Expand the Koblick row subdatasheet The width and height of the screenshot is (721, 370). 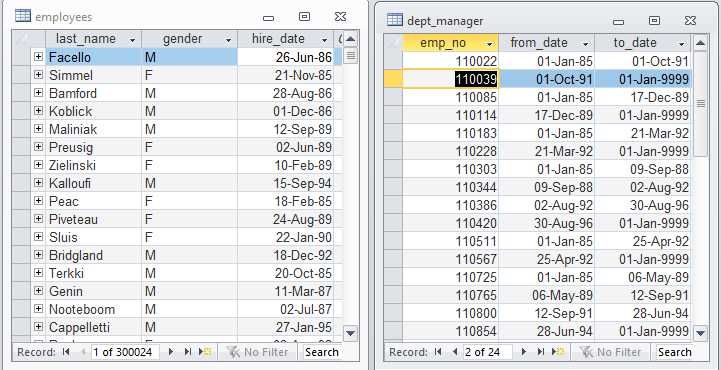tap(38, 111)
